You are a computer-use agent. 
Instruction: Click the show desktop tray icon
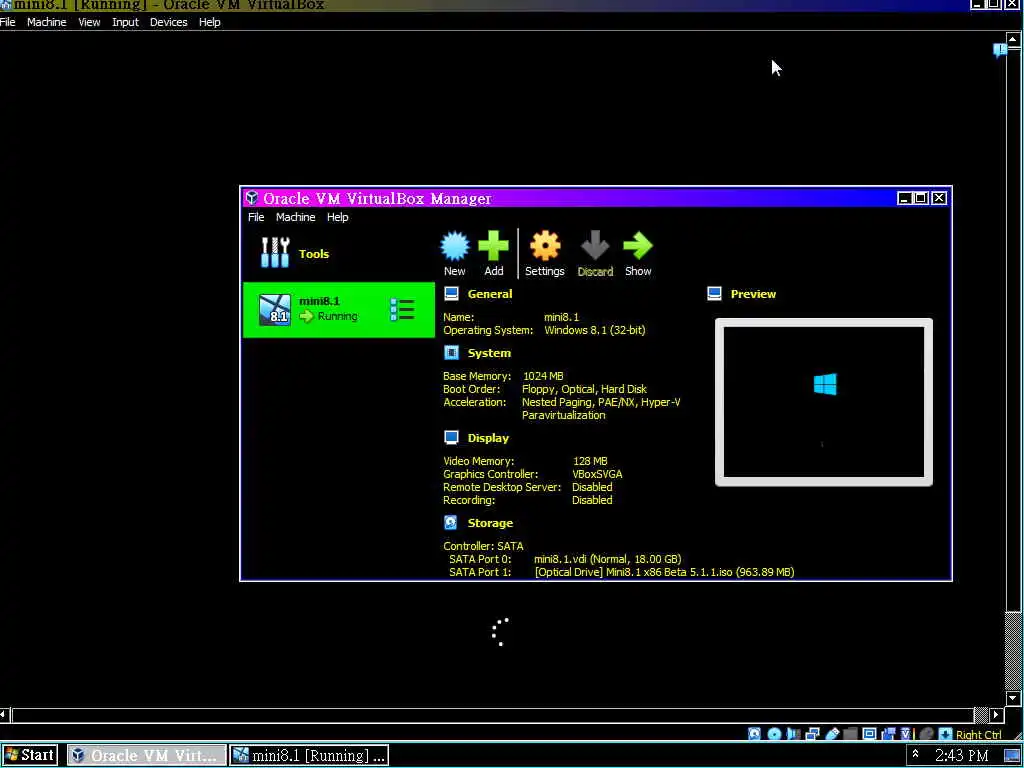point(1012,756)
